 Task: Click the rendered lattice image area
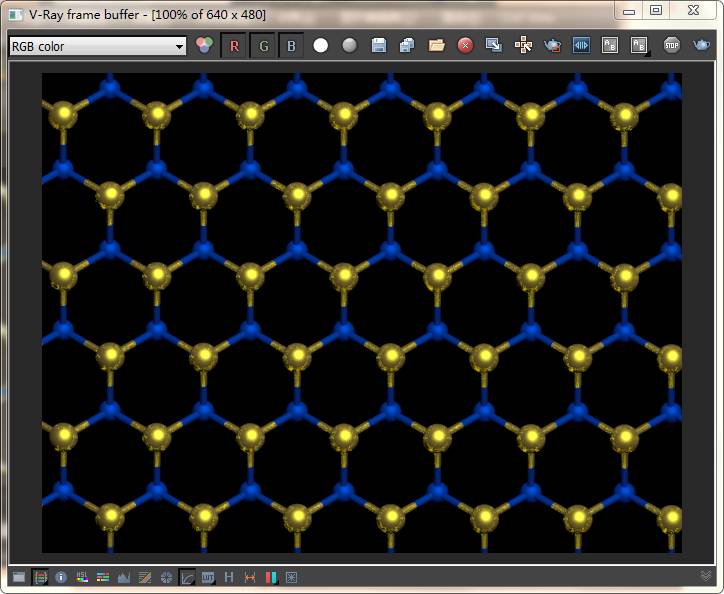(x=361, y=312)
